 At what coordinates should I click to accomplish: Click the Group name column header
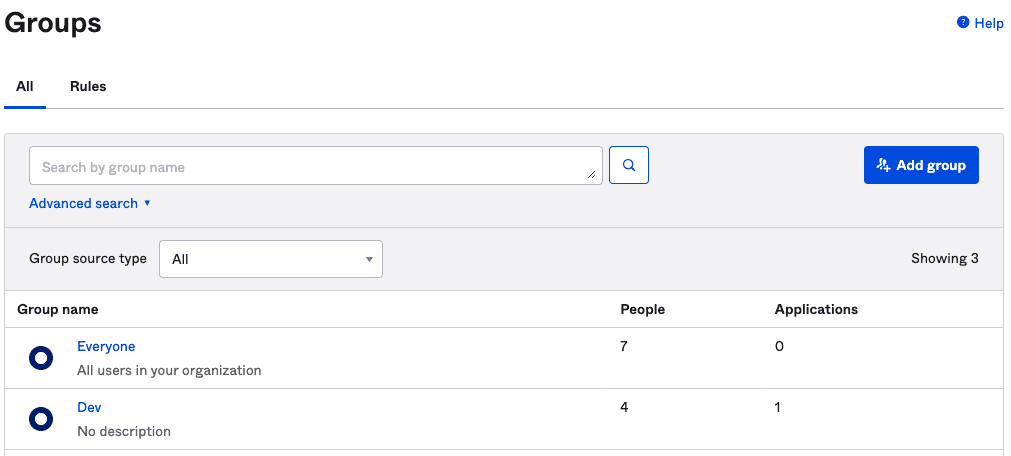58,309
